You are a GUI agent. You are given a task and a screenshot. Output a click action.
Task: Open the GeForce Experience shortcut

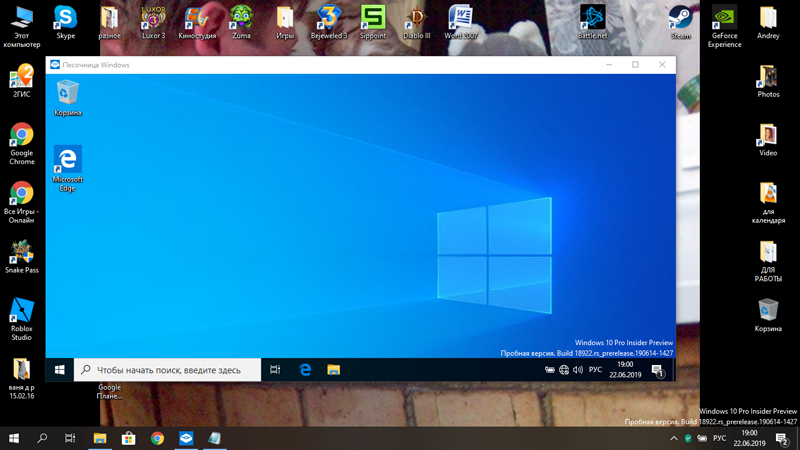(x=725, y=18)
